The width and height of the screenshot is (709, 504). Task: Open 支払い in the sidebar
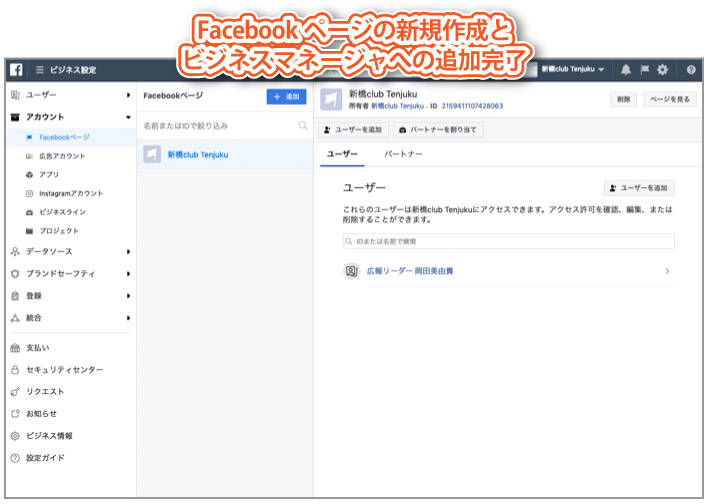coord(38,348)
